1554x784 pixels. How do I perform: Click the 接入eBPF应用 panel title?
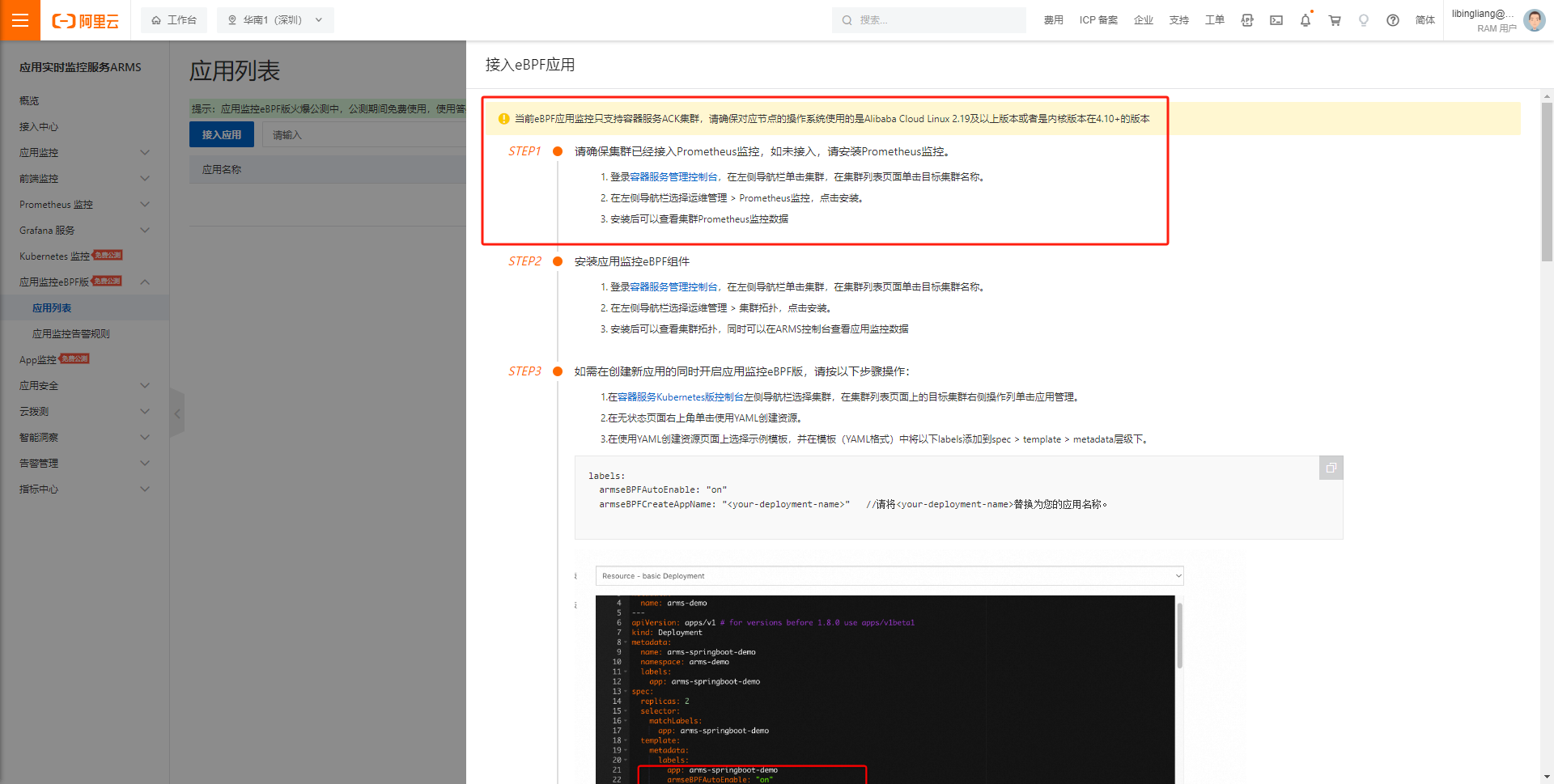coord(530,65)
